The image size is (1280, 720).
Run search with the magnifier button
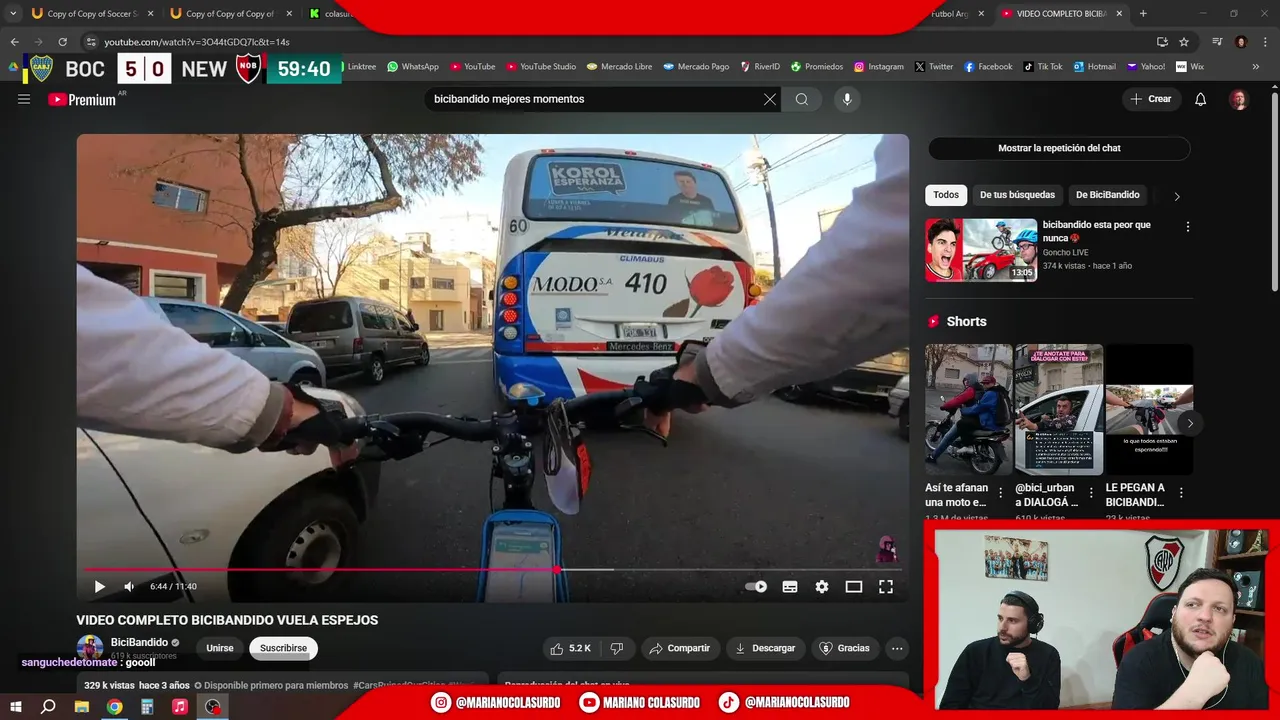[x=802, y=99]
